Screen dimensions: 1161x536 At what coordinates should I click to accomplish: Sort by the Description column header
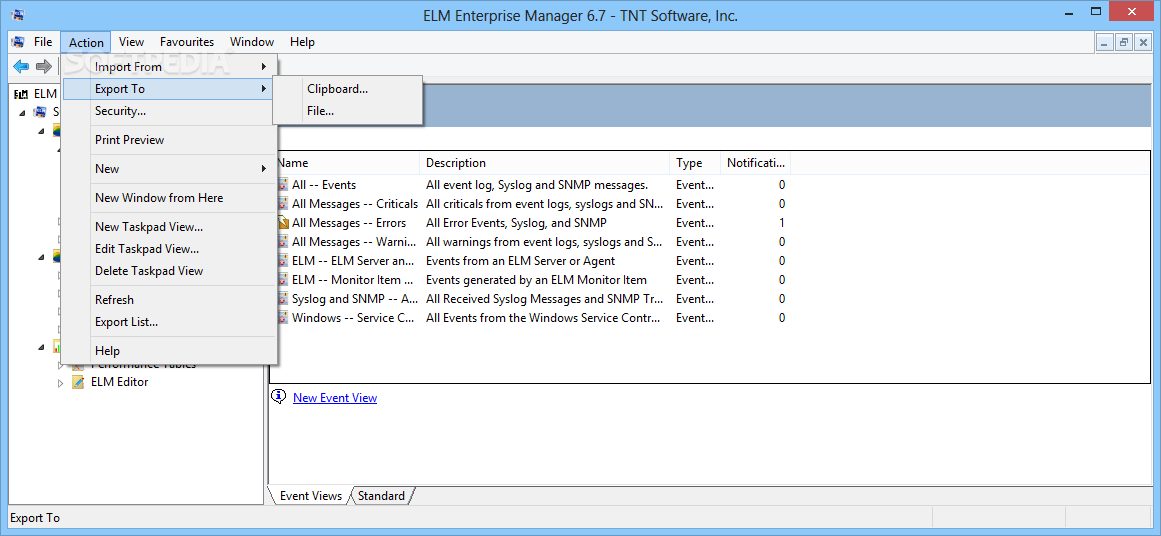click(x=545, y=163)
